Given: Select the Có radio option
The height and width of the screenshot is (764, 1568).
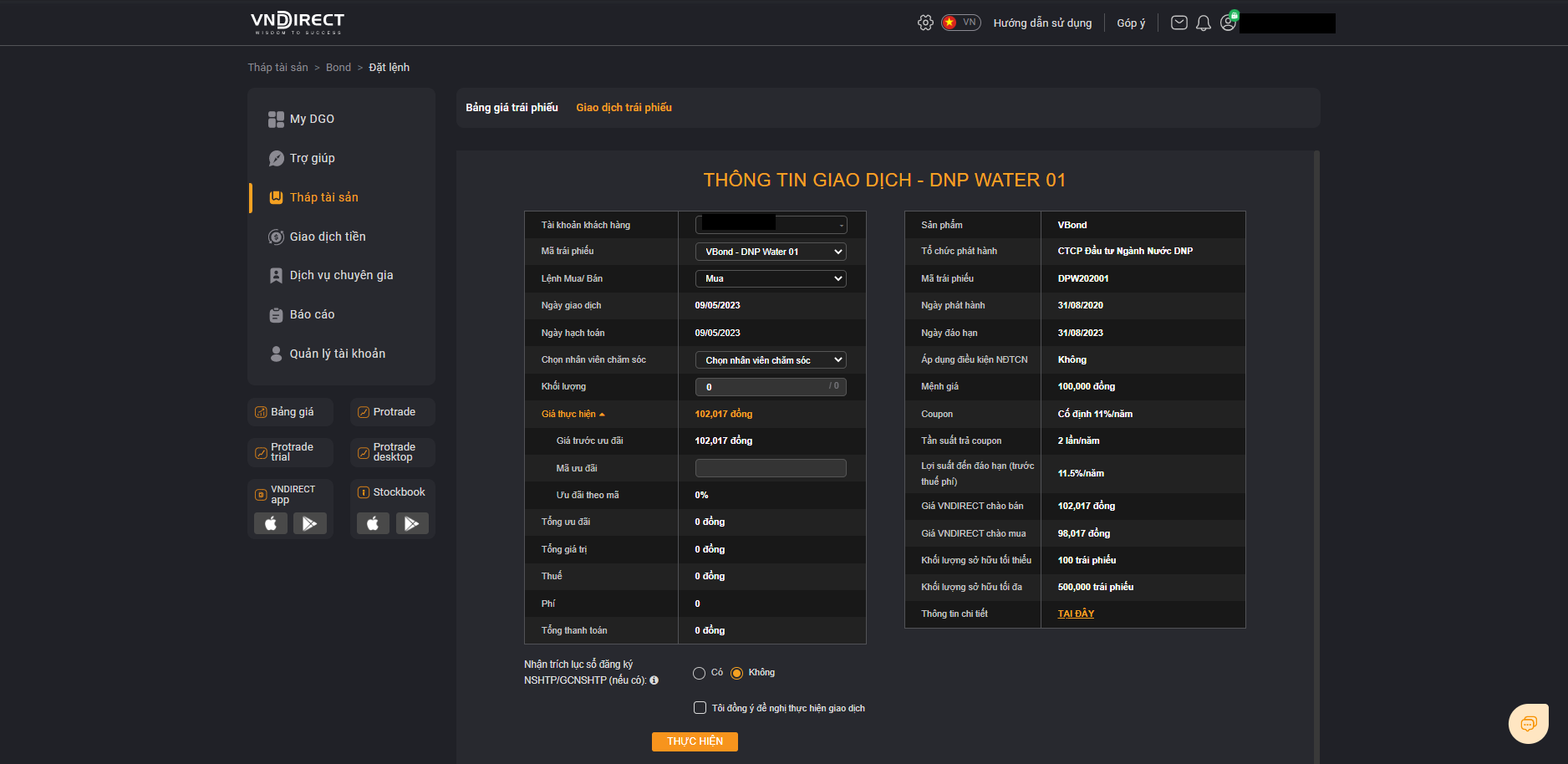Looking at the screenshot, I should click(700, 673).
